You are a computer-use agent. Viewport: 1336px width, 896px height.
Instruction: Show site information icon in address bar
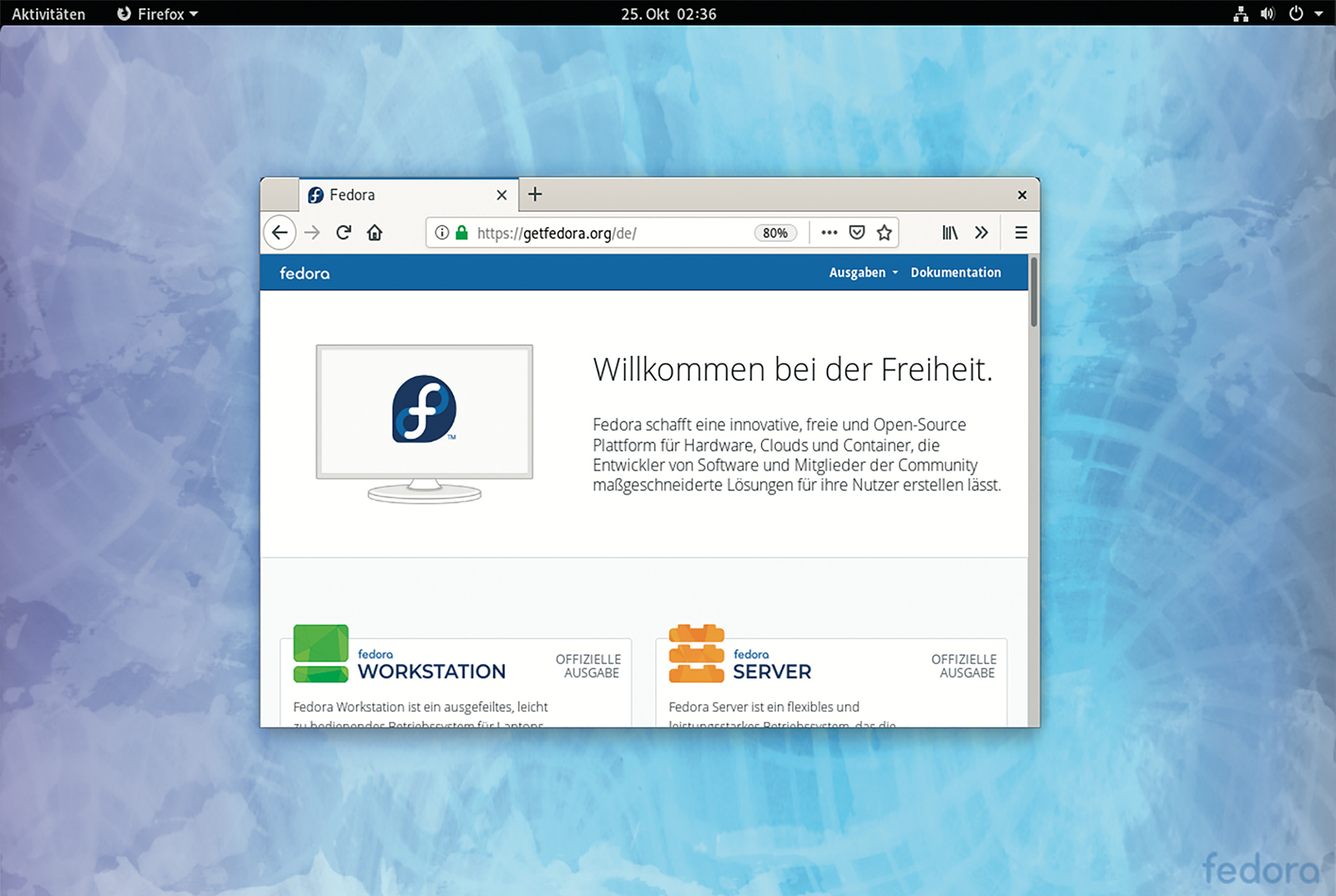442,233
